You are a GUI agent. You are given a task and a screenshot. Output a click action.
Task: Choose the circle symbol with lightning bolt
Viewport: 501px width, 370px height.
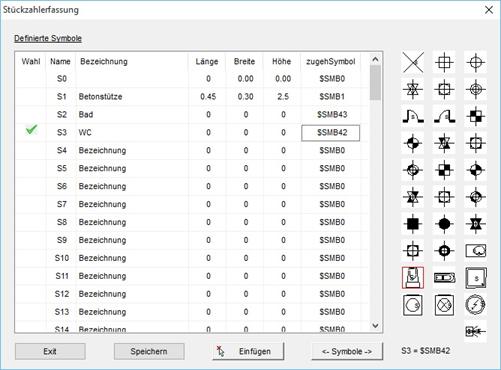[x=475, y=305]
